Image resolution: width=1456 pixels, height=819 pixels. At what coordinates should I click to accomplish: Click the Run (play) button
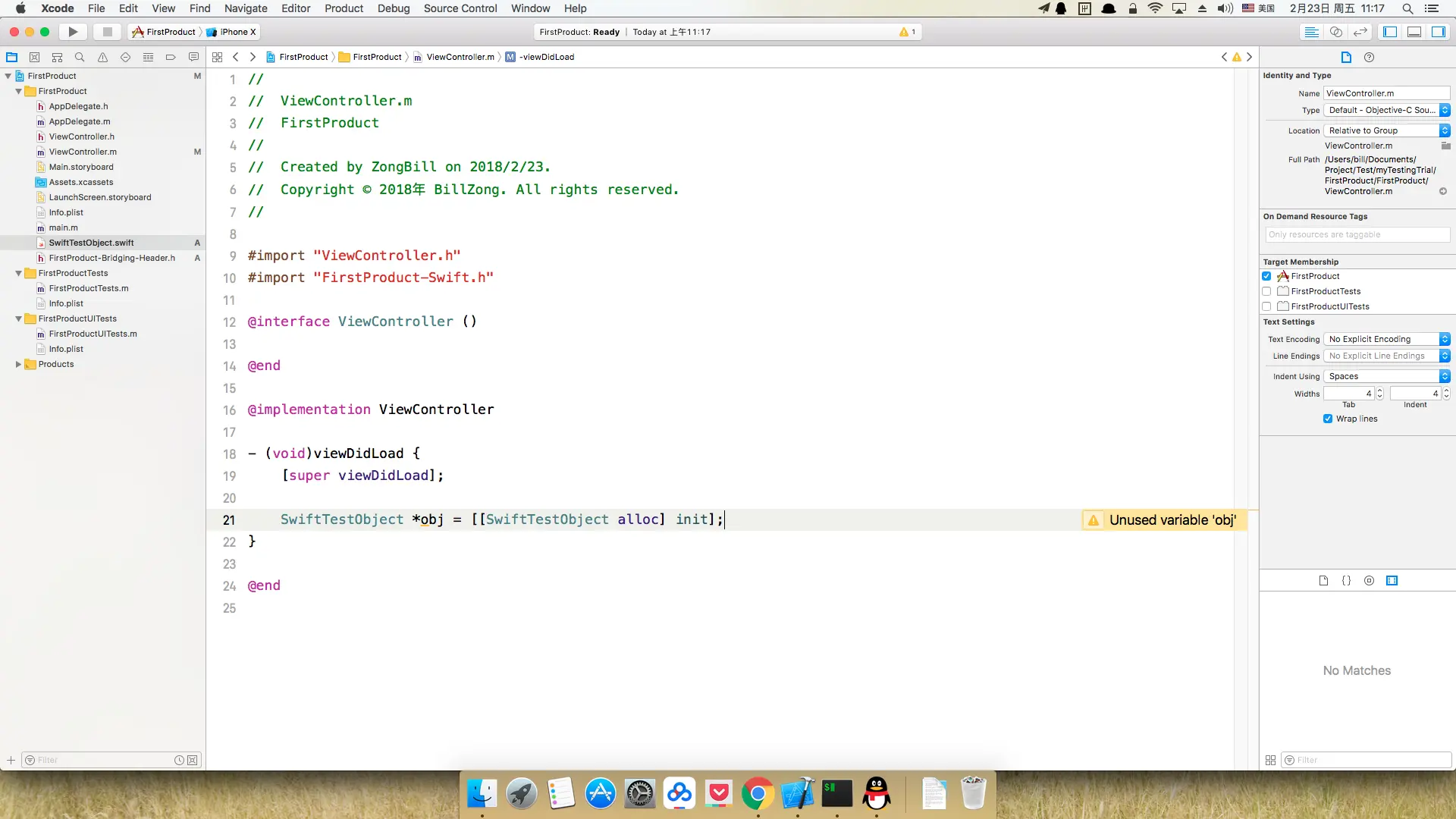tap(73, 32)
